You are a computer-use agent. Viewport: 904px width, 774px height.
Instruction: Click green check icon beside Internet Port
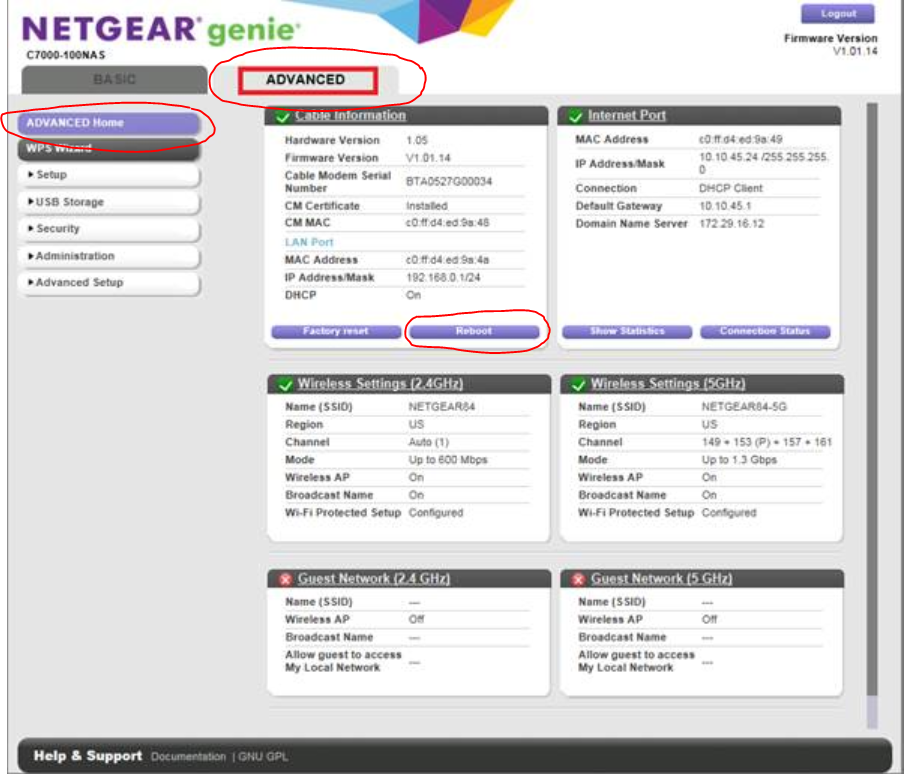(x=576, y=117)
